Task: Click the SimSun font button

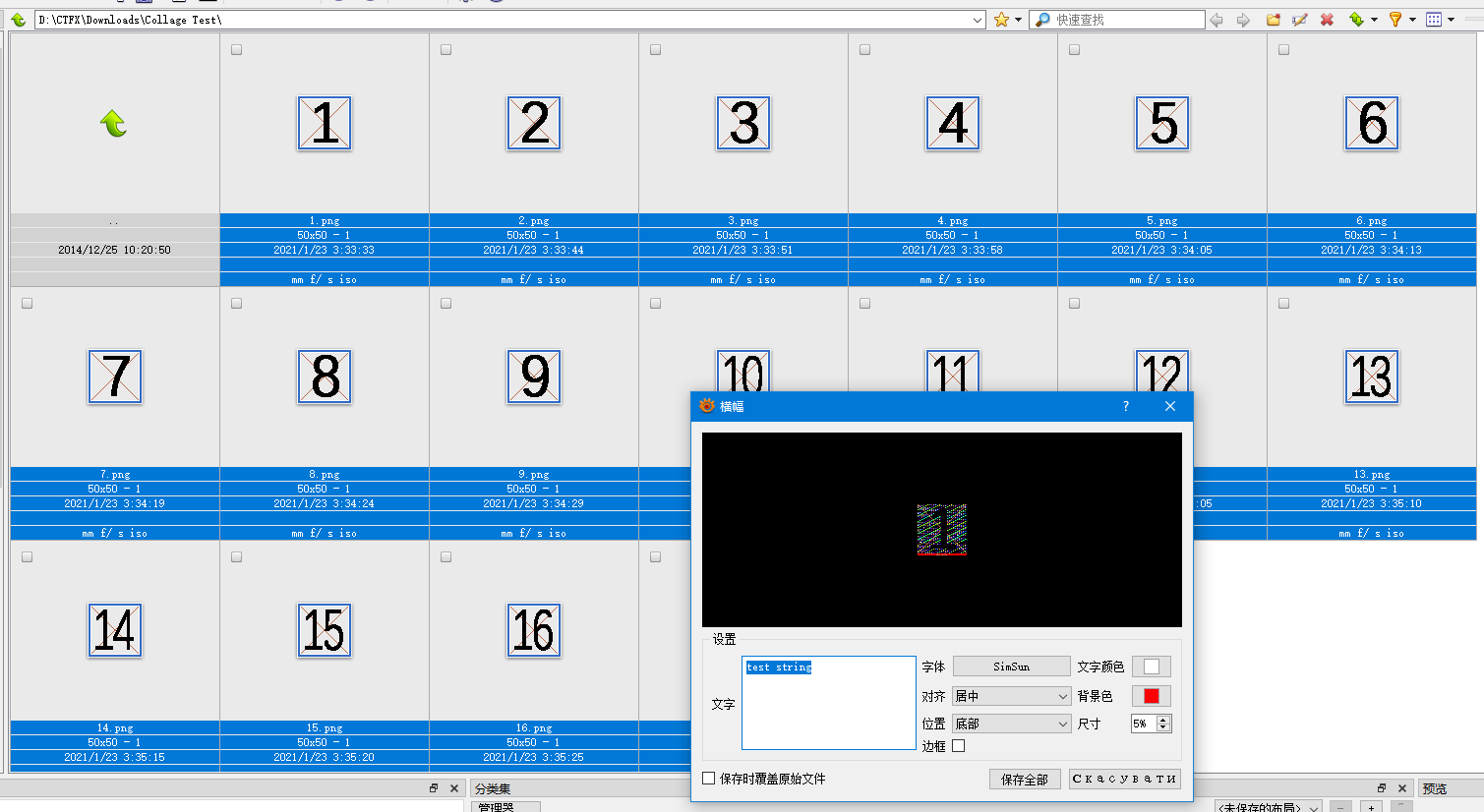Action: (x=1011, y=667)
